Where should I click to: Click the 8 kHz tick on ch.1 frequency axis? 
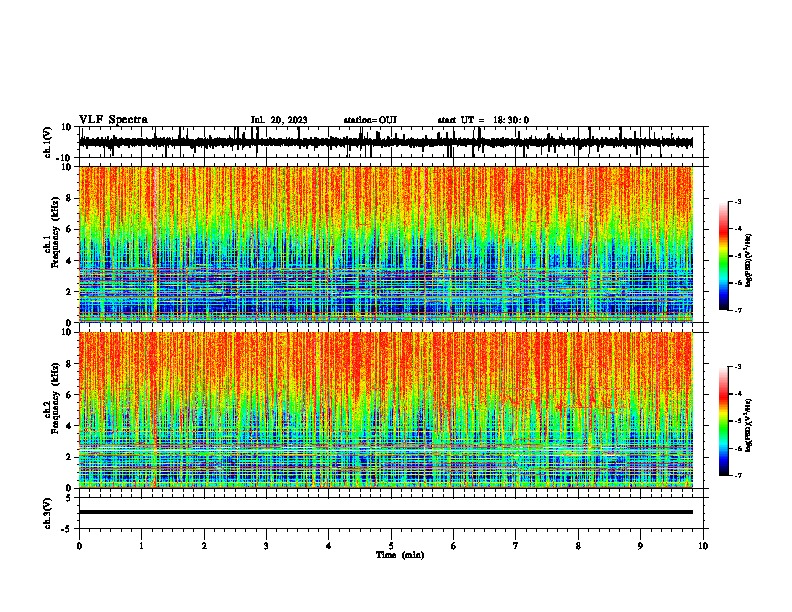pyautogui.click(x=70, y=198)
